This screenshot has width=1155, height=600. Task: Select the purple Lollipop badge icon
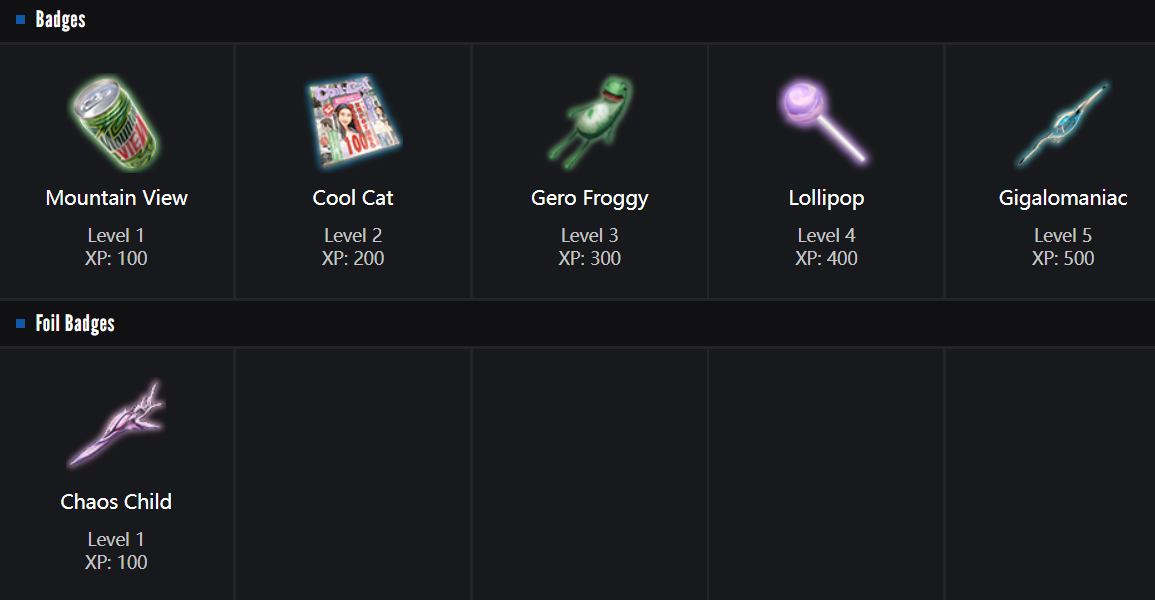click(824, 120)
